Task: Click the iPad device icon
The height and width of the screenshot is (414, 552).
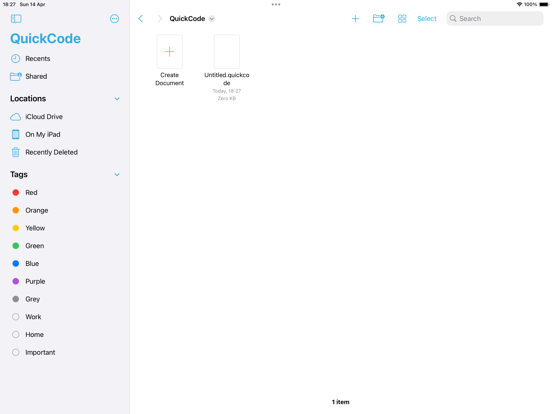Action: pyautogui.click(x=15, y=134)
